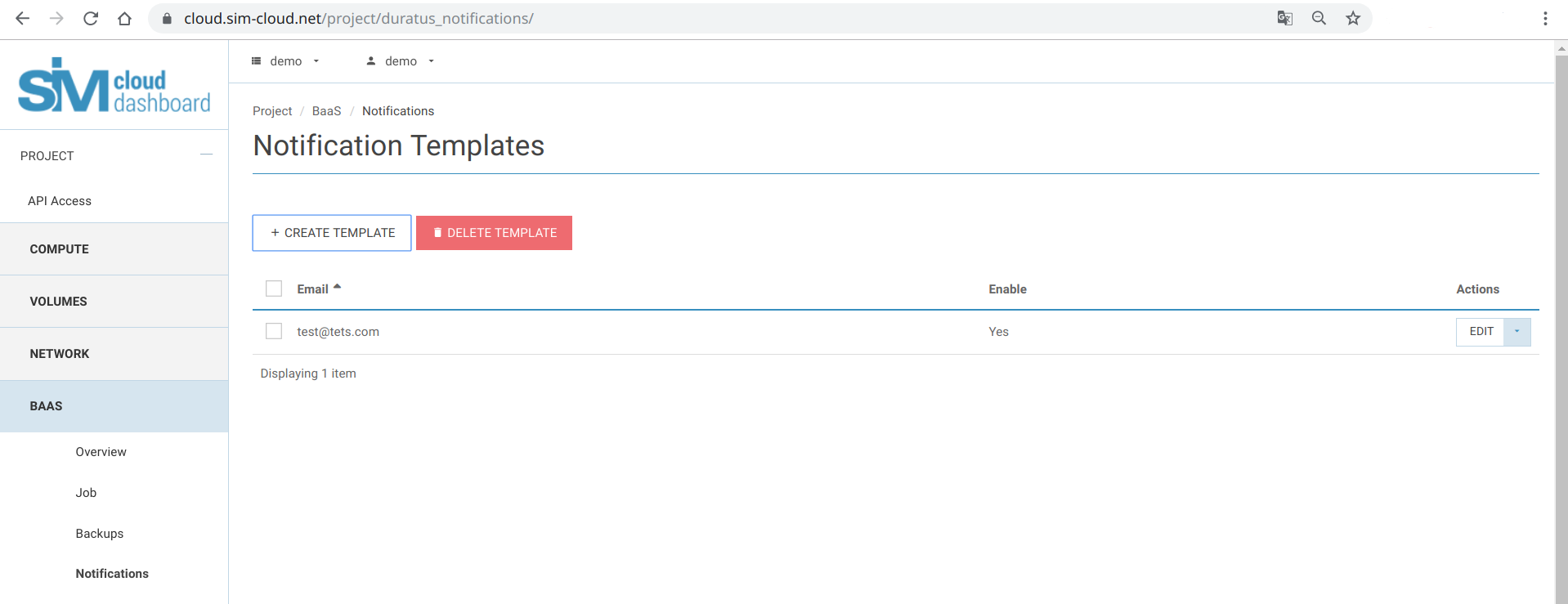1568x604 pixels.
Task: Click the CREATE TEMPLATE button
Action: 332,233
